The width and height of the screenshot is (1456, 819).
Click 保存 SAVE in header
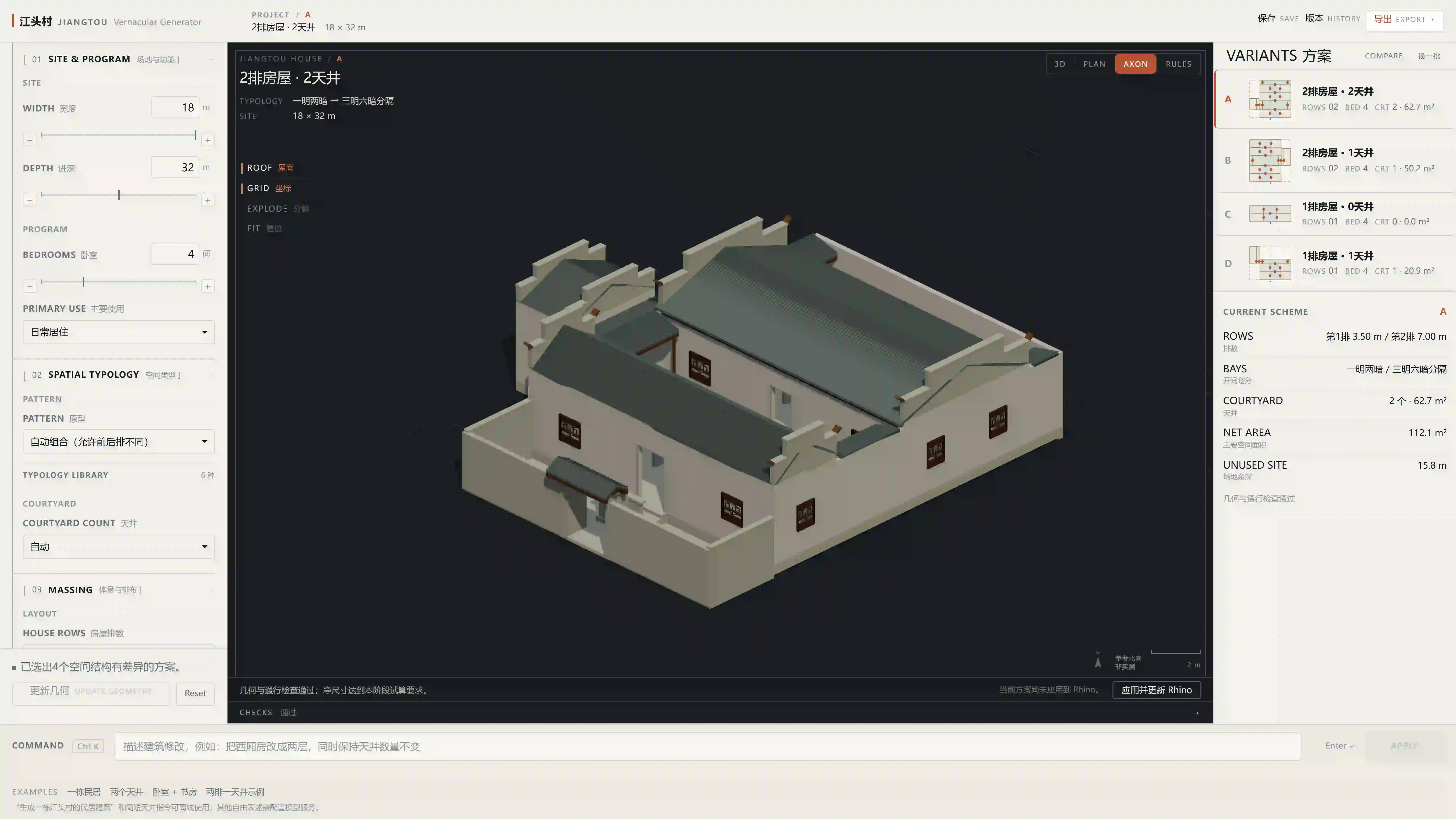coord(1278,19)
